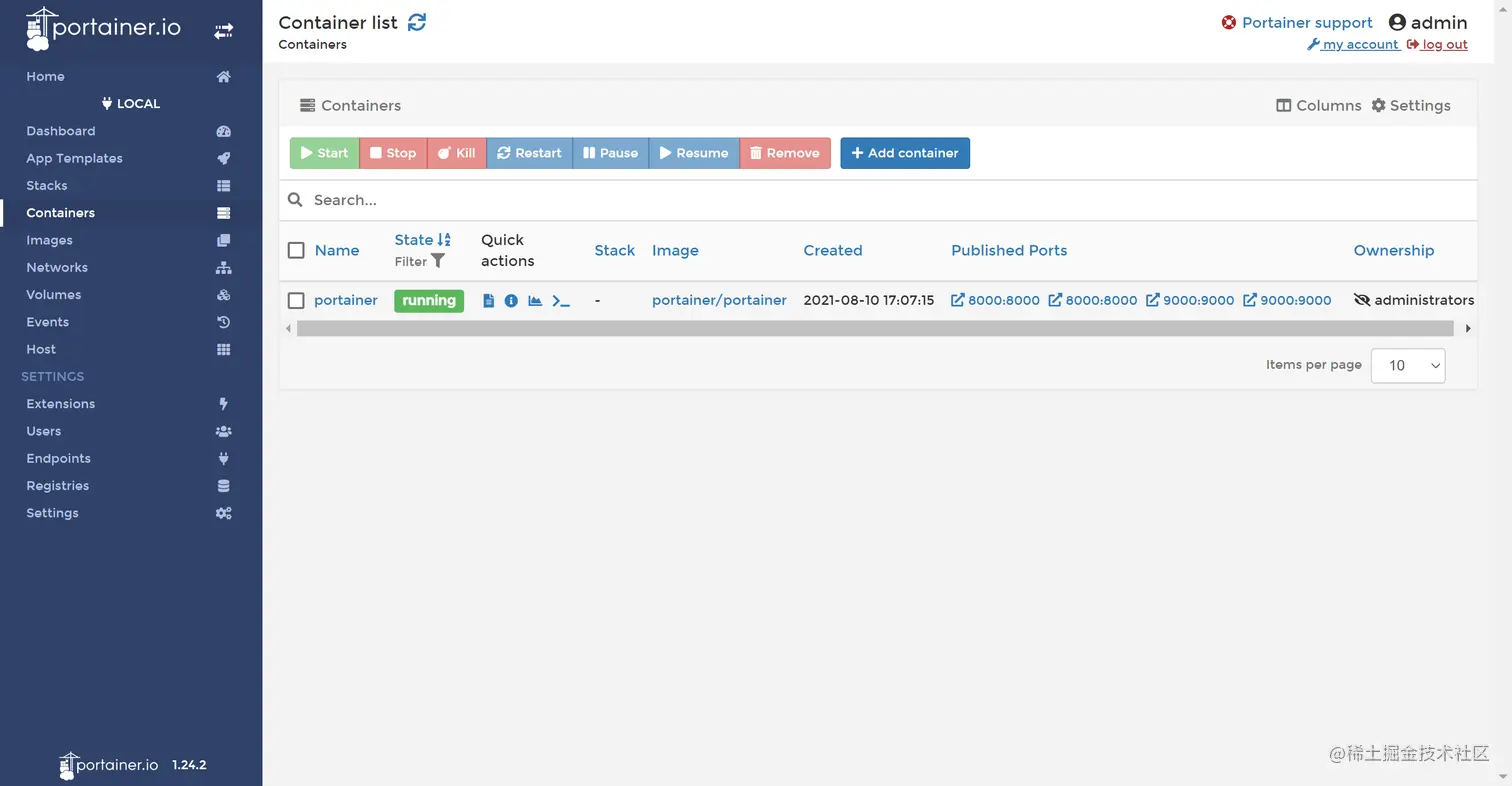Click the scrollbar right arrow
Screen dimensions: 1512x786
click(1468, 328)
